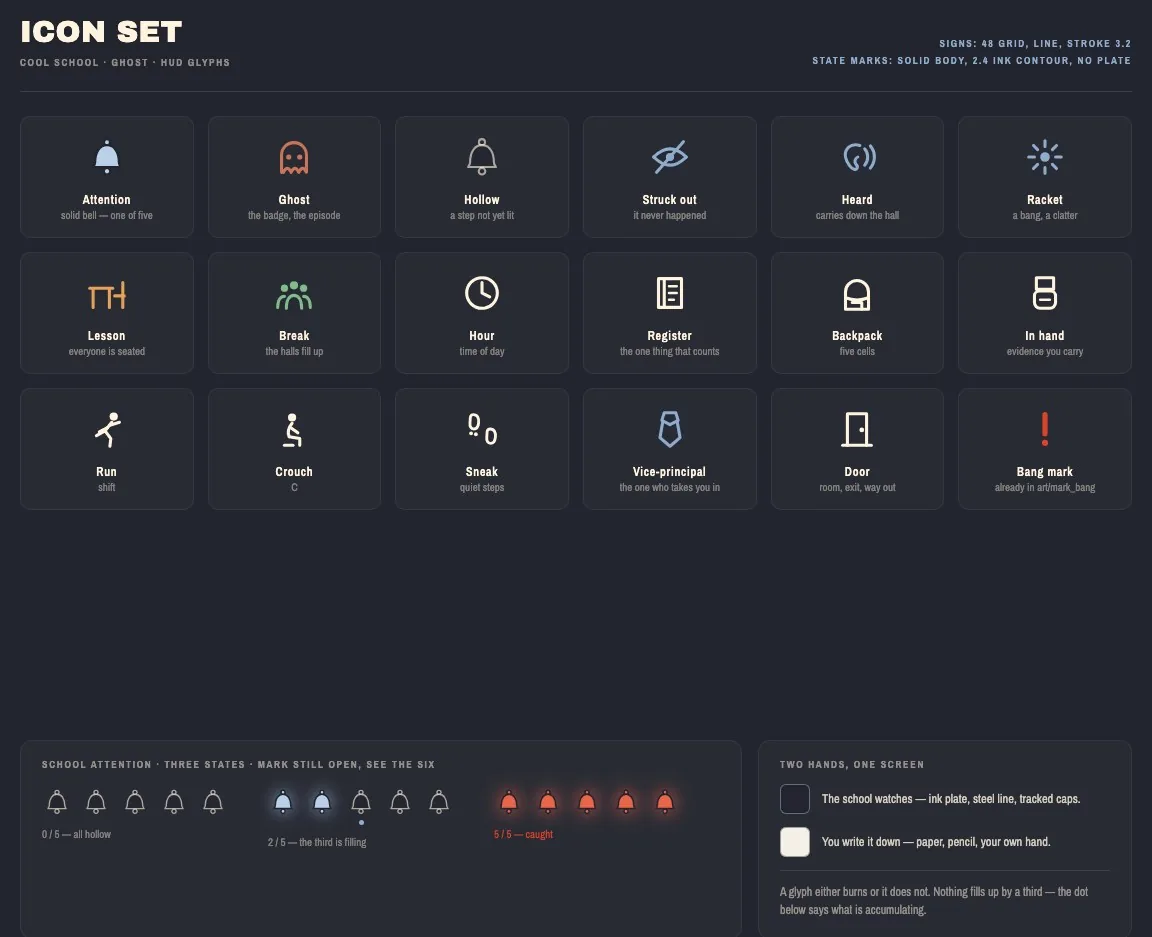This screenshot has width=1152, height=937.
Task: Click the 'TWO HANDS, ONE SCREEN' heading
Action: coord(852,764)
